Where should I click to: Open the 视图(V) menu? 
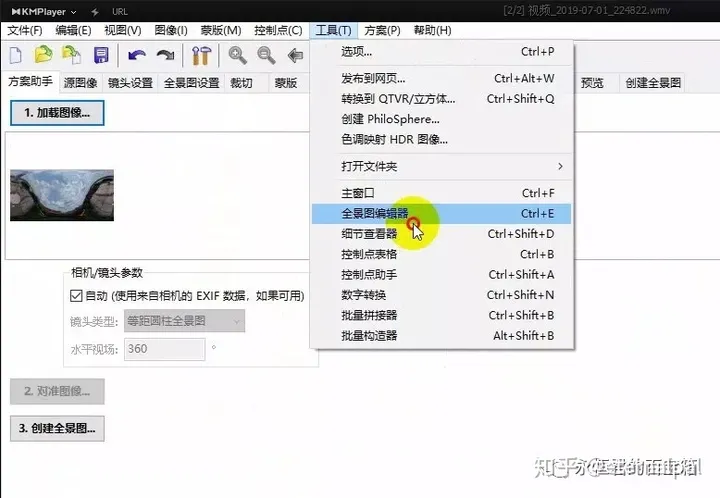pyautogui.click(x=123, y=30)
